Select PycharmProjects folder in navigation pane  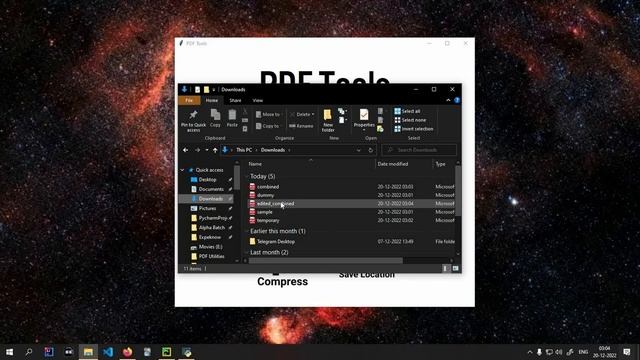[x=212, y=218]
